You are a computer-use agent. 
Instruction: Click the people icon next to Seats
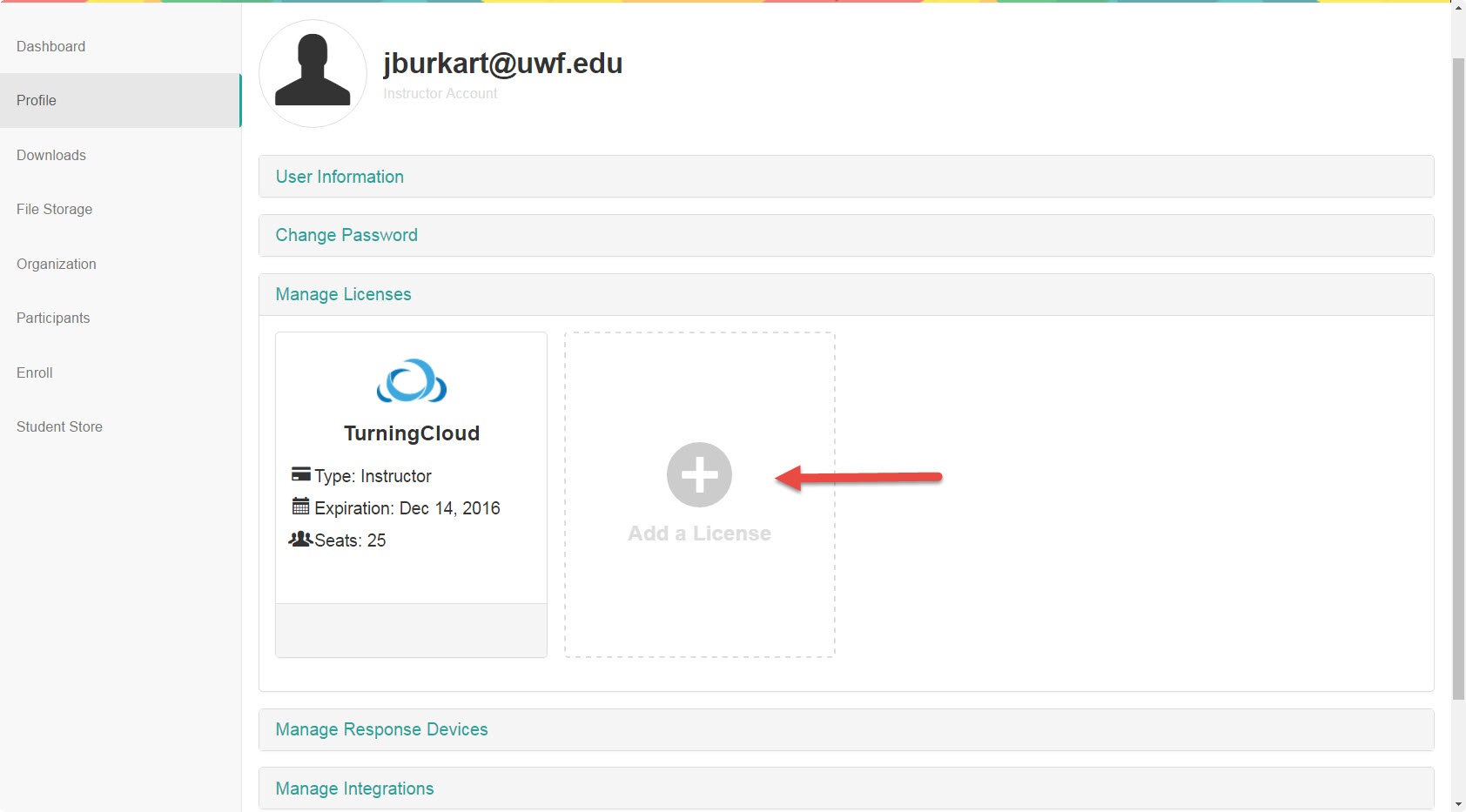coord(301,539)
